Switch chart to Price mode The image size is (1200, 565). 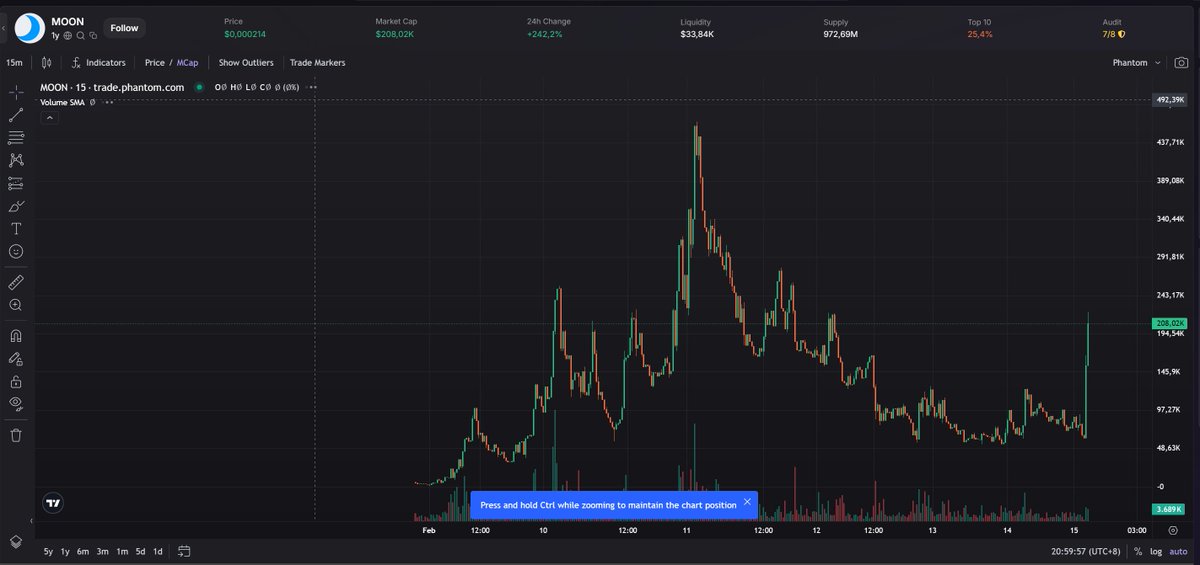[x=154, y=62]
